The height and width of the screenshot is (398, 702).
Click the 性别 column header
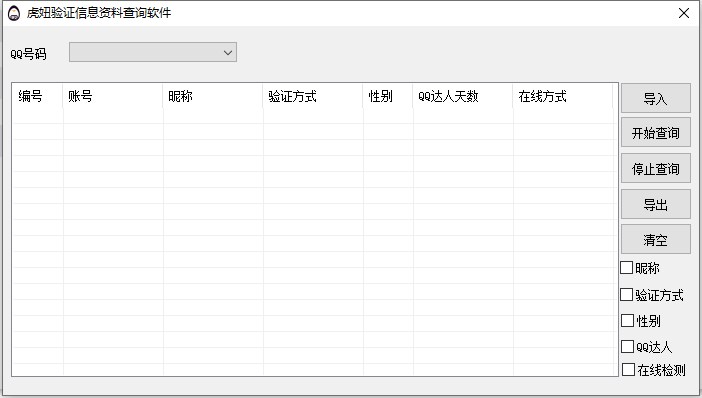pyautogui.click(x=388, y=96)
